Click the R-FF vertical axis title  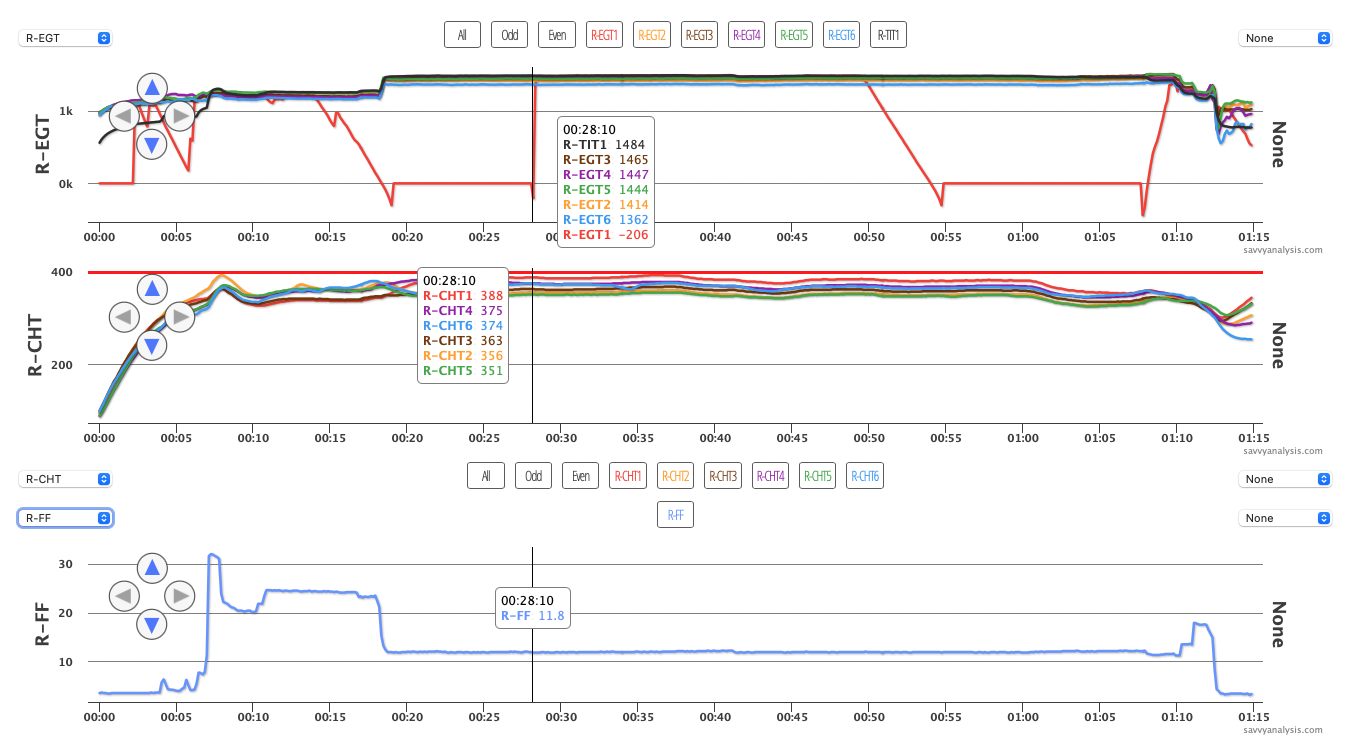pyautogui.click(x=44, y=625)
